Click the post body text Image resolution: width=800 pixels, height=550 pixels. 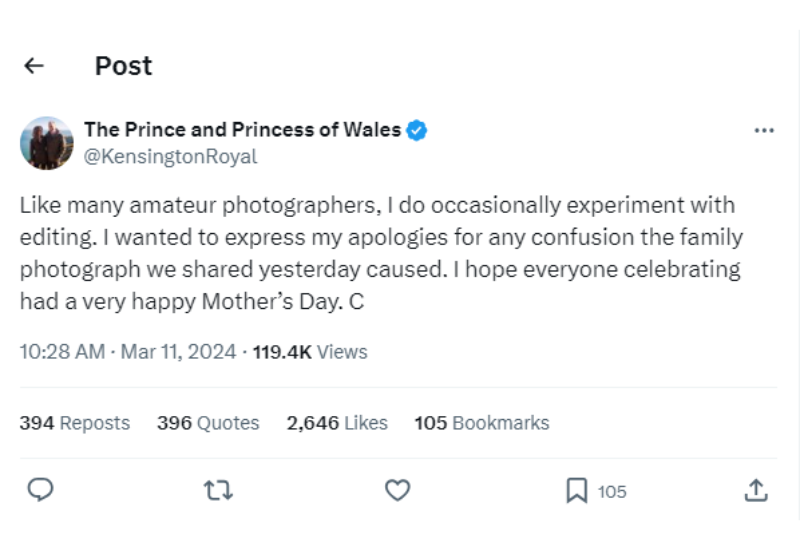tap(380, 253)
